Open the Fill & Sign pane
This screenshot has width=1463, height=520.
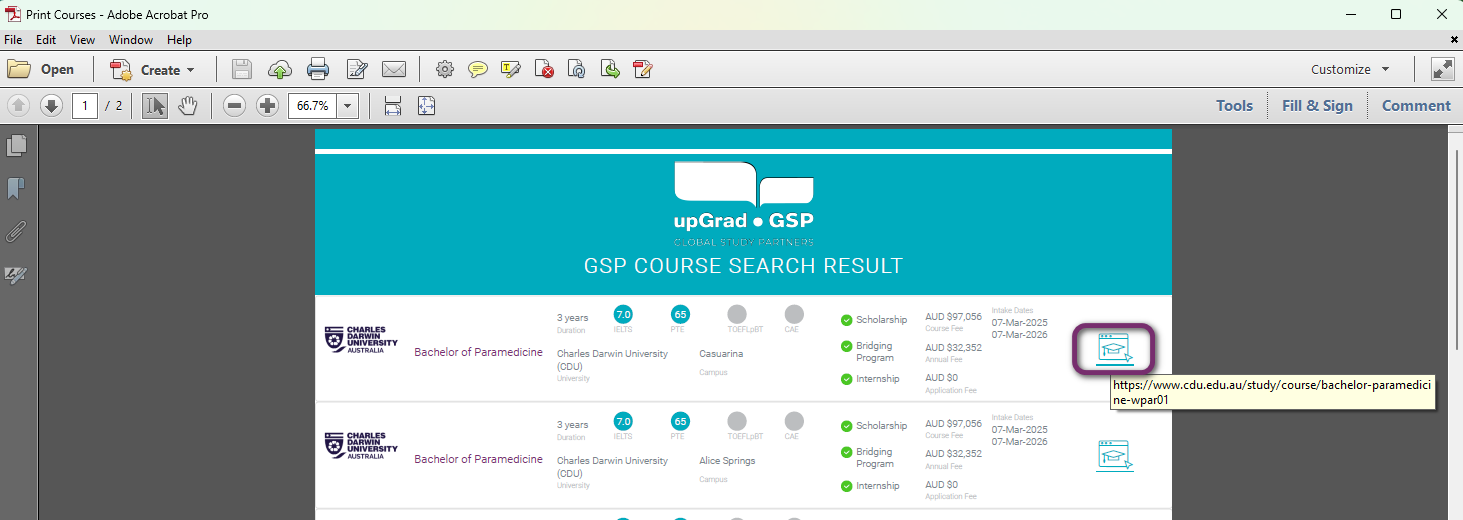point(1317,106)
